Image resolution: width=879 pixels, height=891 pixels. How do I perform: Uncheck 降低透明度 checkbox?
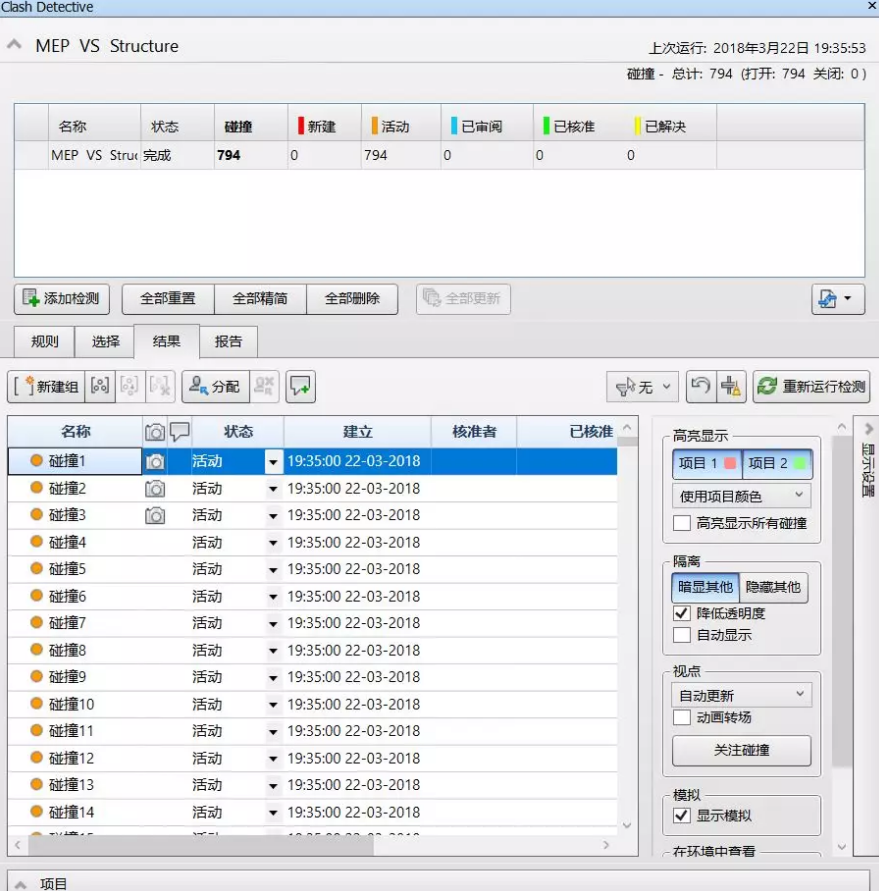click(x=682, y=613)
